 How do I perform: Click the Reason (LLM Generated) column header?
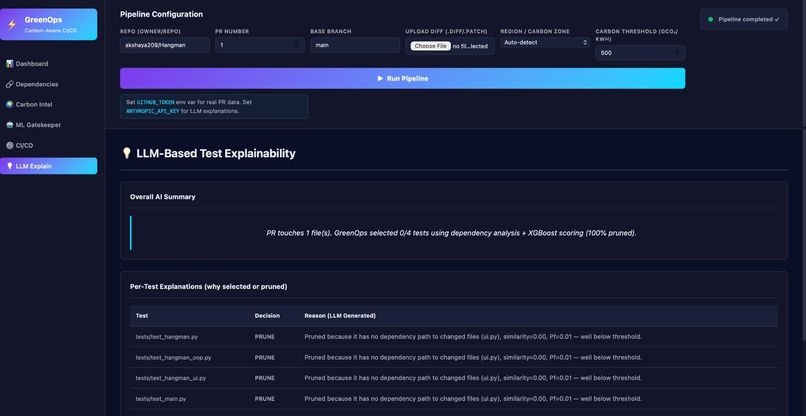pyautogui.click(x=340, y=316)
